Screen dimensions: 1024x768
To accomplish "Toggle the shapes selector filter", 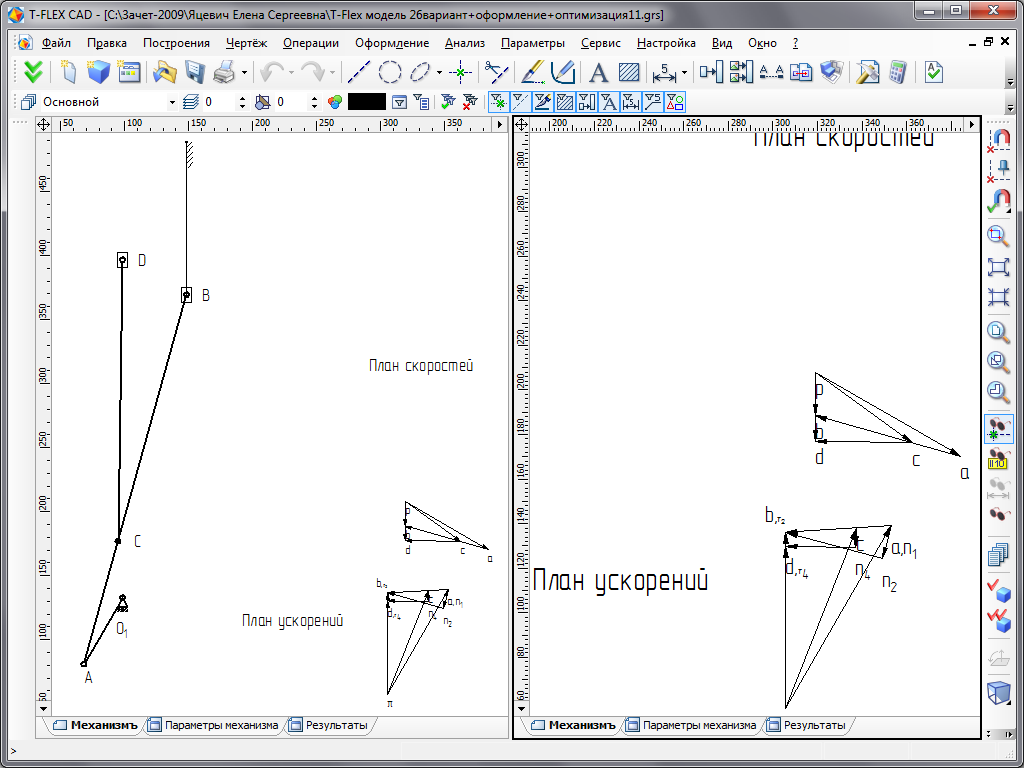I will pyautogui.click(x=675, y=102).
